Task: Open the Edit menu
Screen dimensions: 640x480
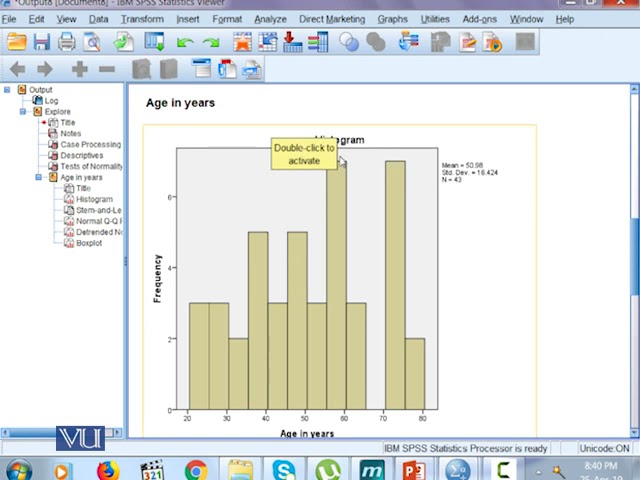Action: (x=36, y=19)
